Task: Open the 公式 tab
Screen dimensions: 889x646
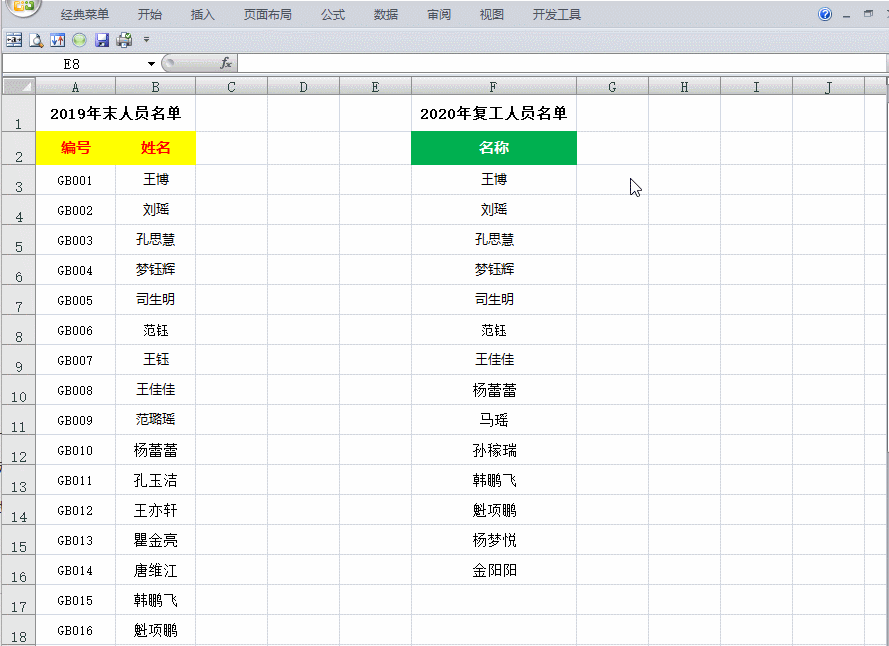Action: click(x=333, y=15)
